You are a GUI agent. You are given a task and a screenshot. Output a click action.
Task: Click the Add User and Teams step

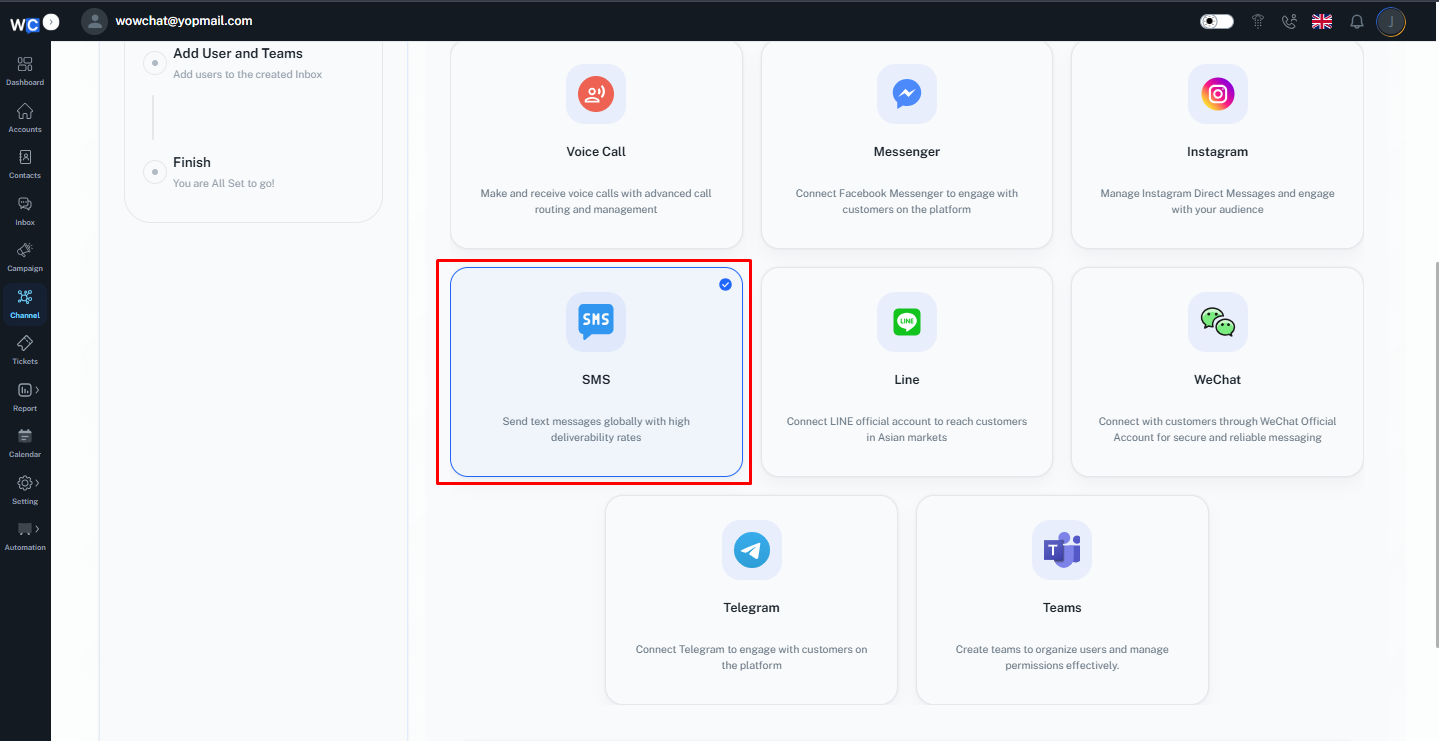[238, 54]
